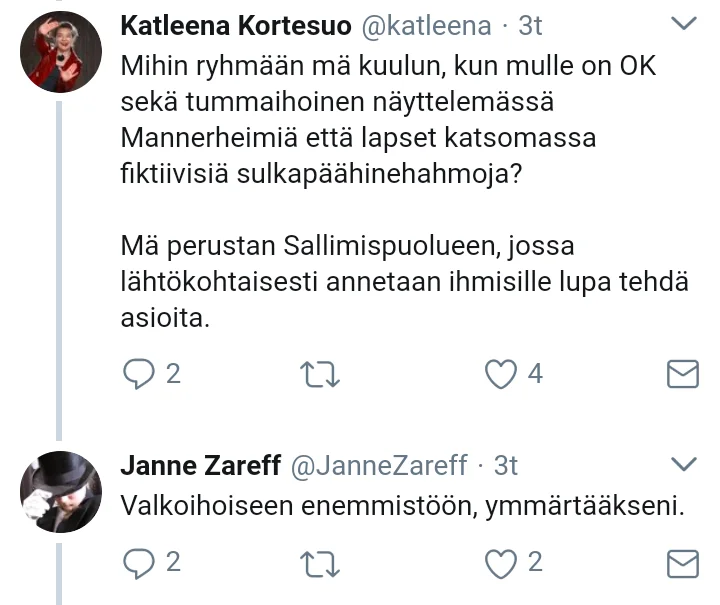Send Katleena's tweet via direct message
Viewport: 720px width, 605px height.
pos(682,374)
